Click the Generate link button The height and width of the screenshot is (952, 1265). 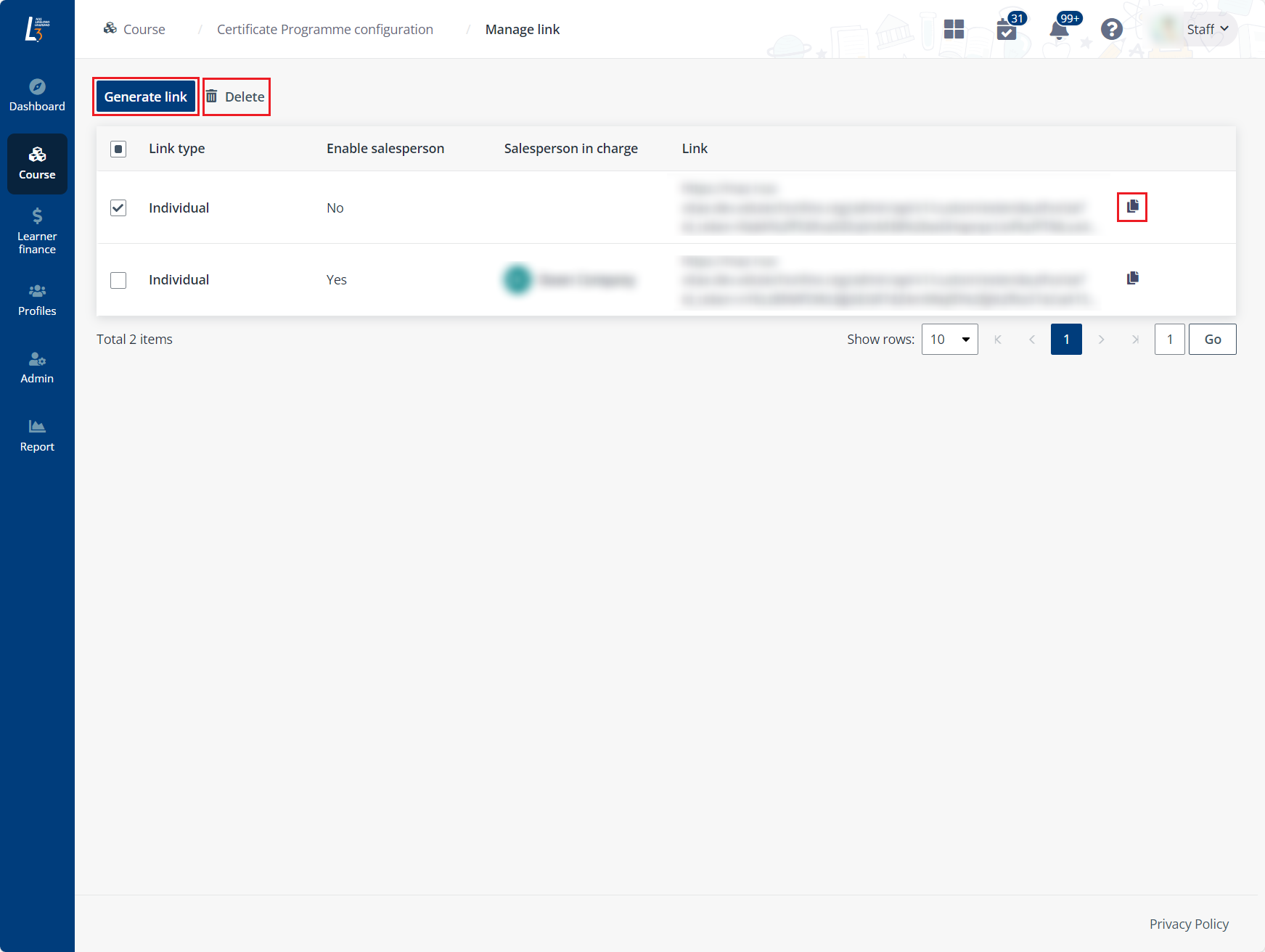pos(146,97)
